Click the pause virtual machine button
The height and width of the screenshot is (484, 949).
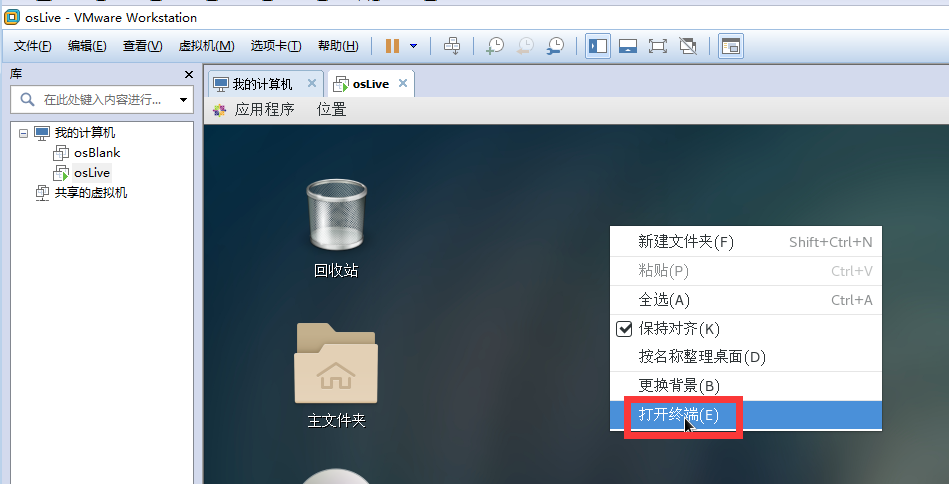(392, 46)
